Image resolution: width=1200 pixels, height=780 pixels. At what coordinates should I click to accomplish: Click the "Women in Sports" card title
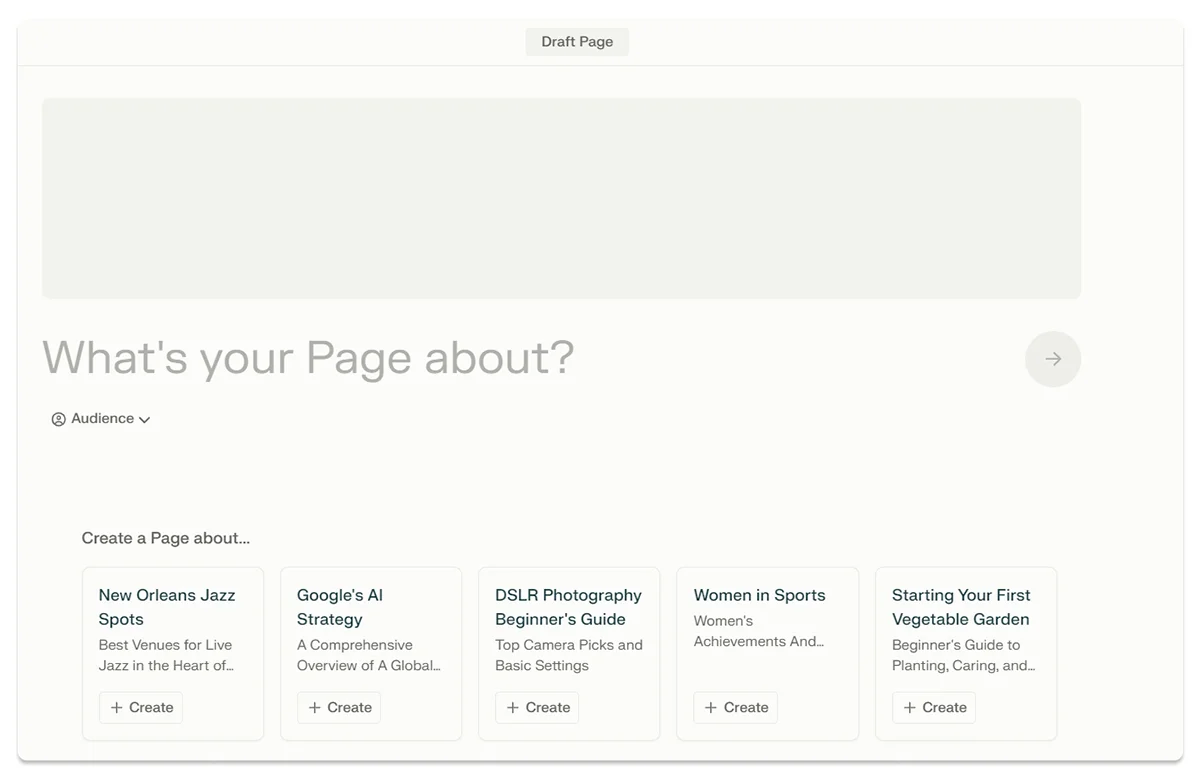(x=758, y=595)
